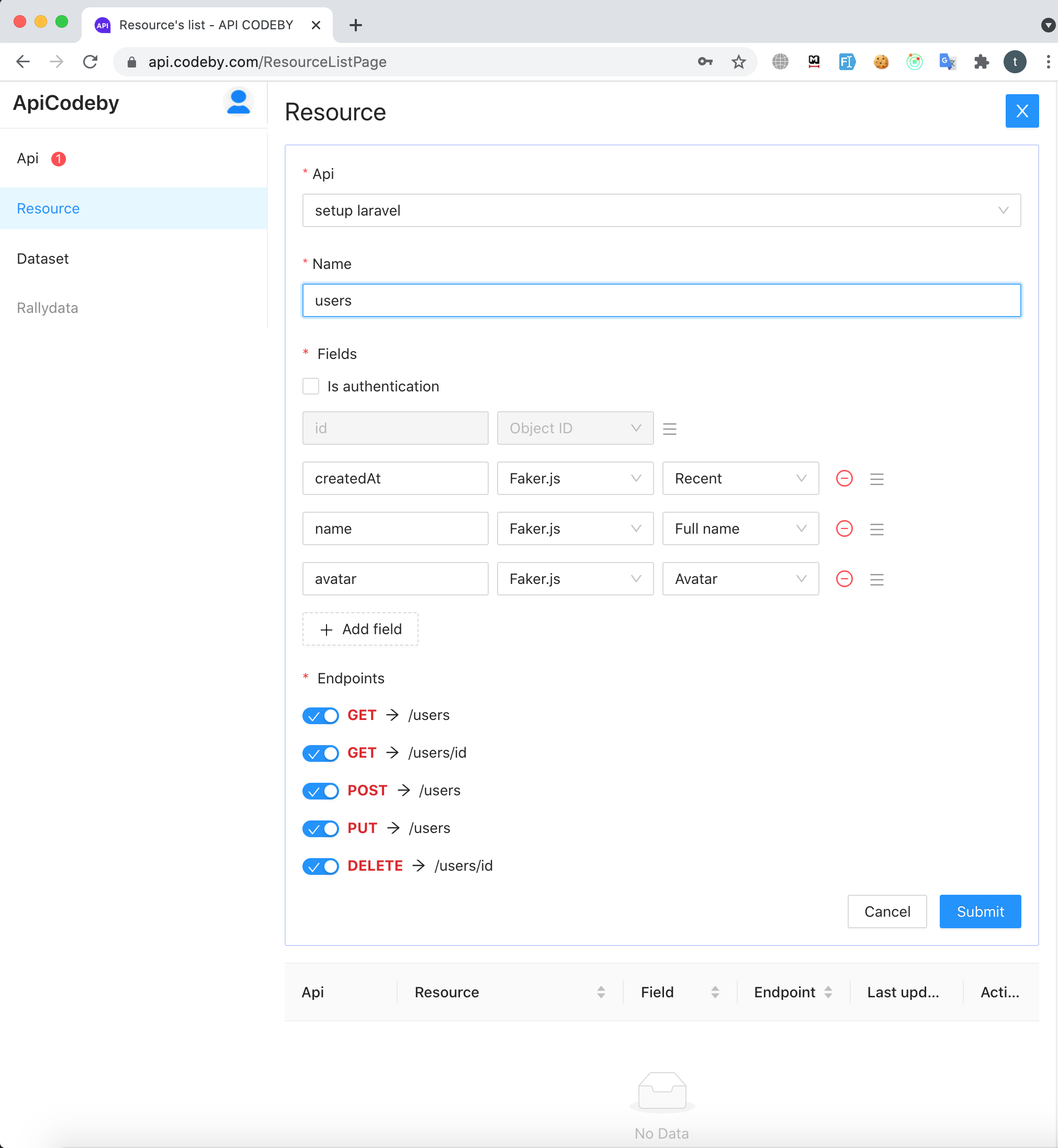This screenshot has height=1148, width=1058.
Task: Toggle off the POST /users endpoint
Action: point(321,791)
